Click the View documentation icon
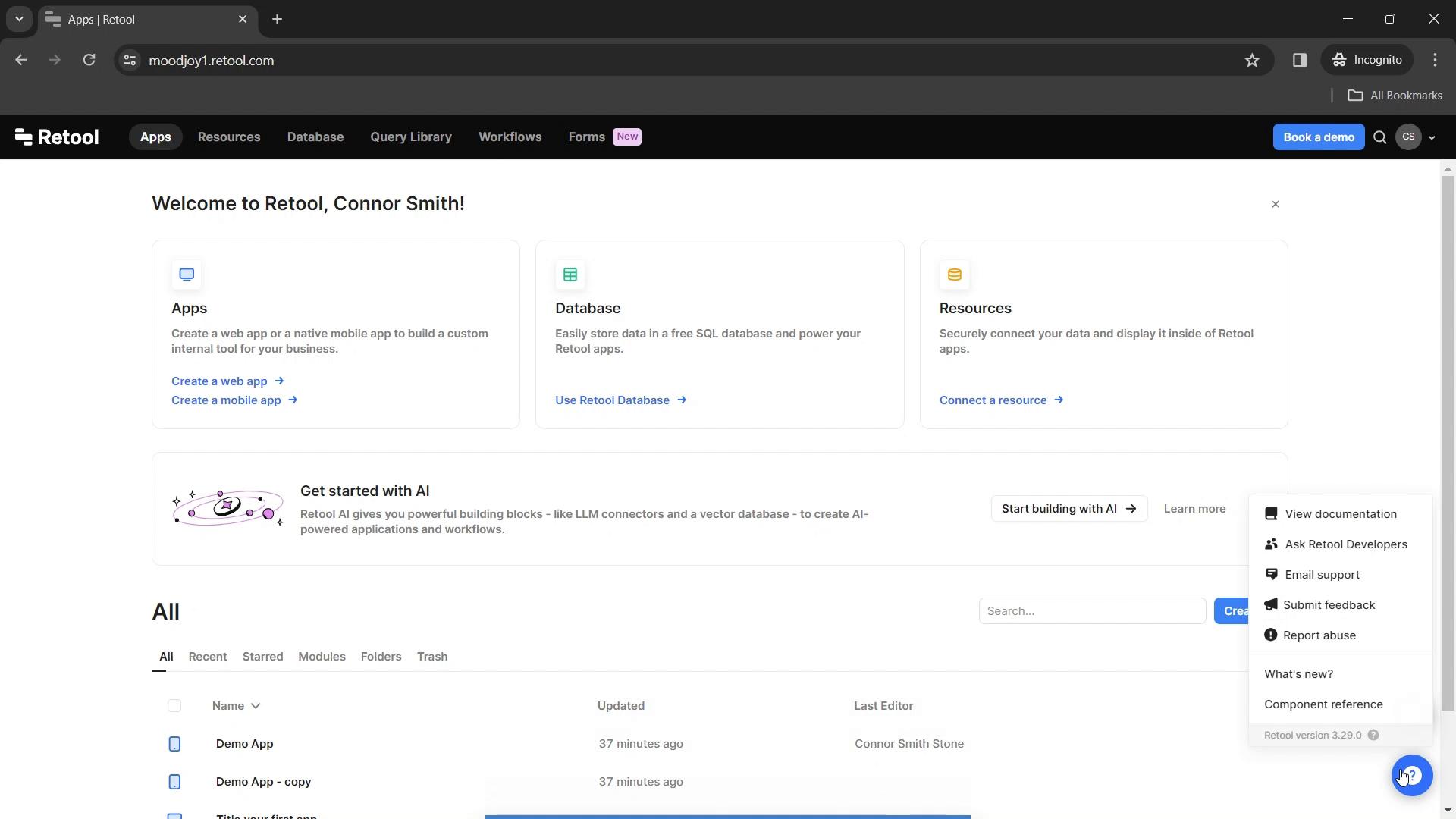The height and width of the screenshot is (819, 1456). tap(1271, 514)
